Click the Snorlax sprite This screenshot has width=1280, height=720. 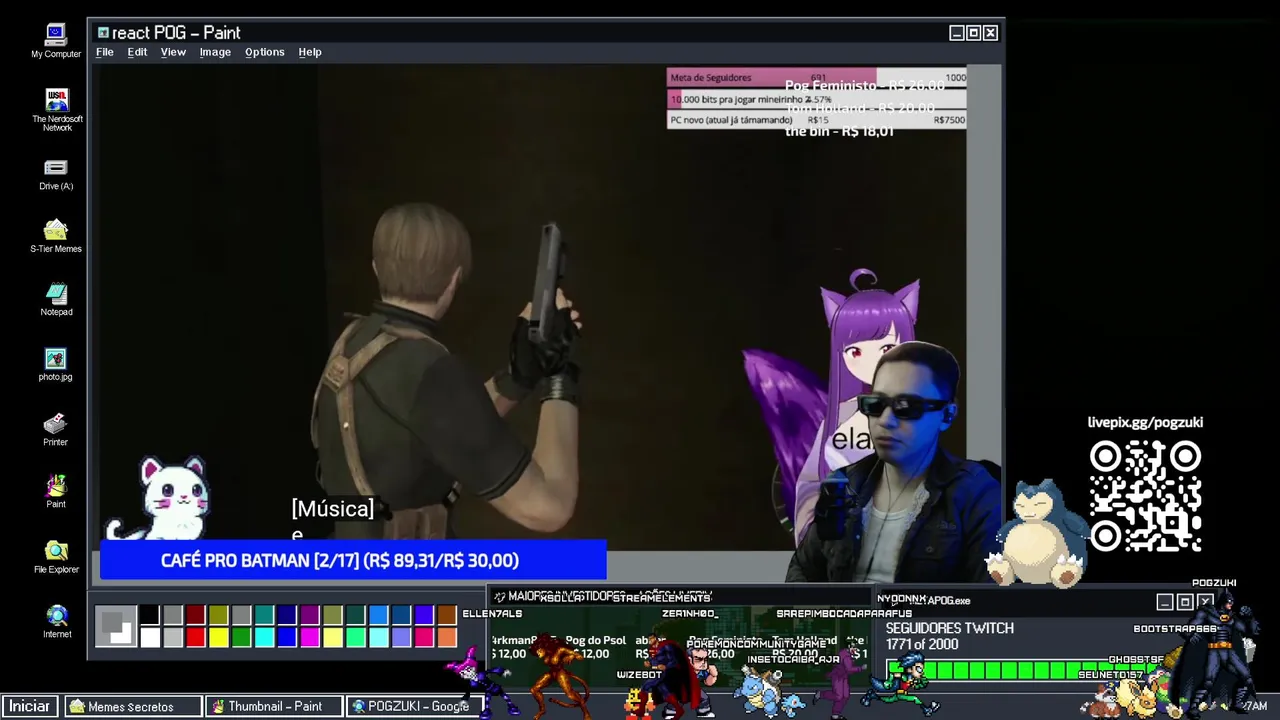click(x=1036, y=533)
